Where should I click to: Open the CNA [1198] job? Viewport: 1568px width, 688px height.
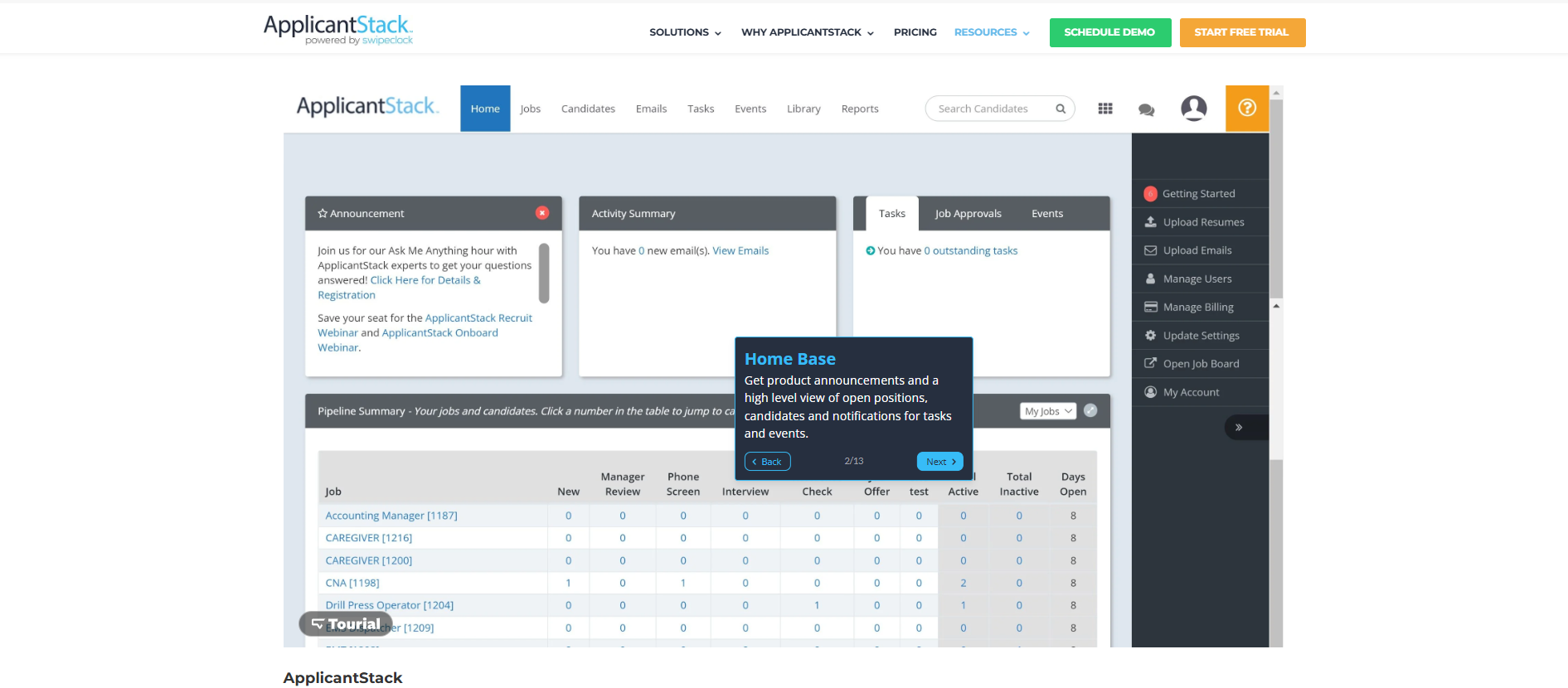tap(352, 583)
